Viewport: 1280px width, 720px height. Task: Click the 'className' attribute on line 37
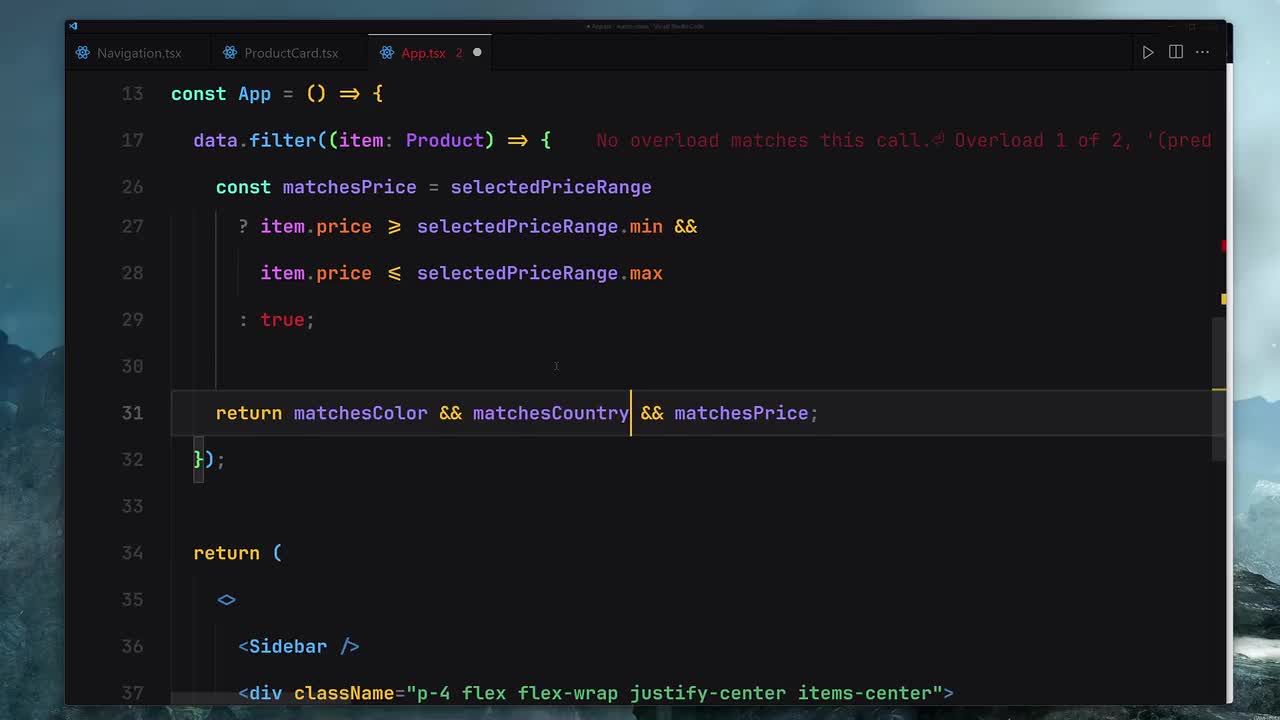pyautogui.click(x=344, y=693)
